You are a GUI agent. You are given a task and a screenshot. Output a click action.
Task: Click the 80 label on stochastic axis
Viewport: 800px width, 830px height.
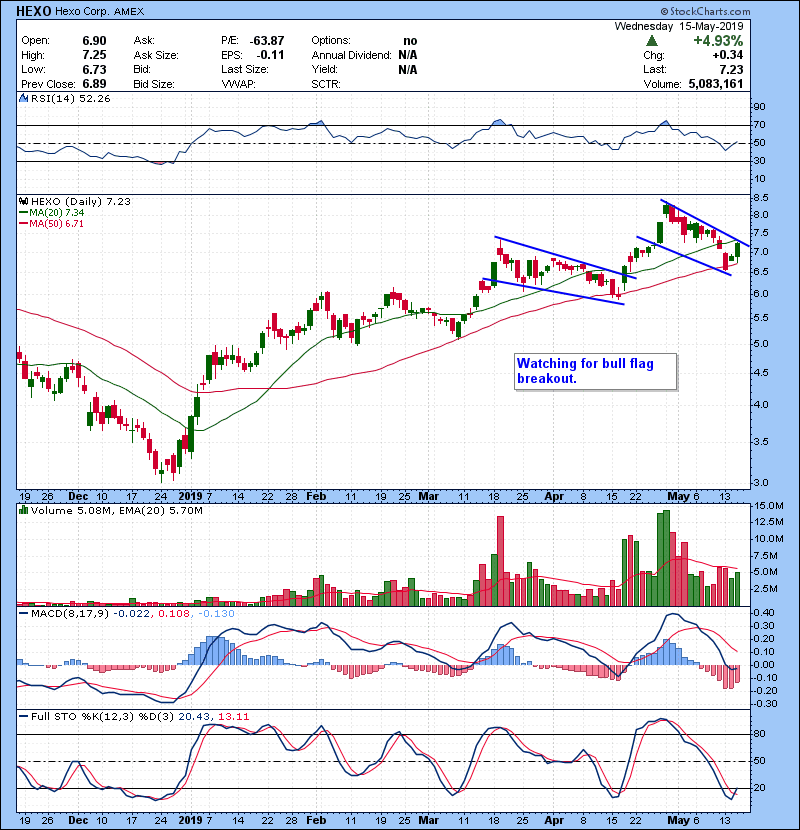click(759, 734)
